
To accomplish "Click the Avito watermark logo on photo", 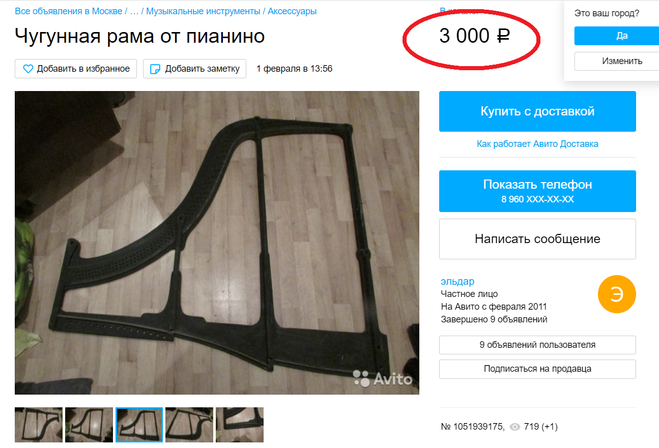I will pyautogui.click(x=382, y=379).
